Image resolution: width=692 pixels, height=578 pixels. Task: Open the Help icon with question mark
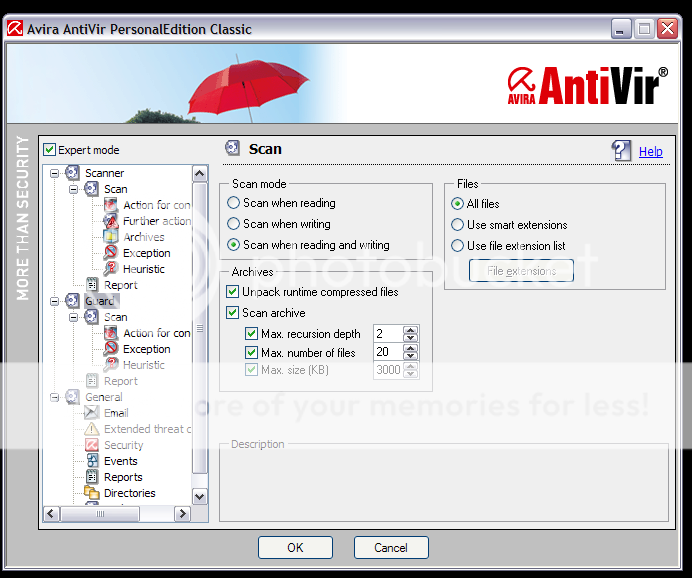click(622, 151)
